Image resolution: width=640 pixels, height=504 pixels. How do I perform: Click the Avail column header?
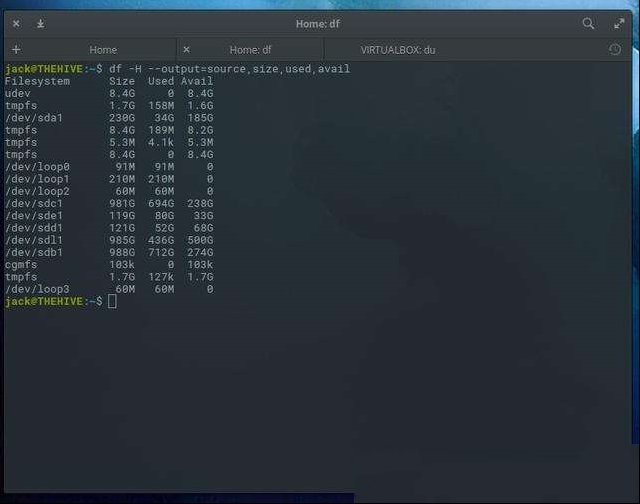coord(197,81)
